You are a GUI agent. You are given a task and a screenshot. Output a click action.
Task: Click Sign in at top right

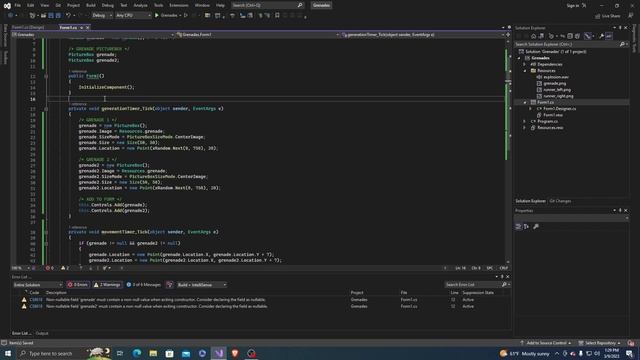(x=572, y=5)
